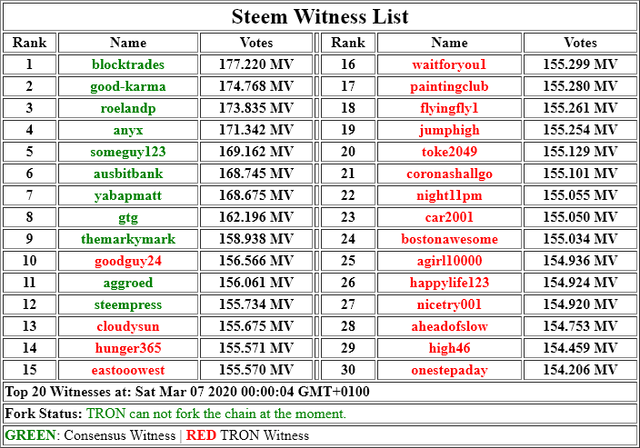Click the left Rank column header
This screenshot has width=640, height=448.
coord(29,42)
